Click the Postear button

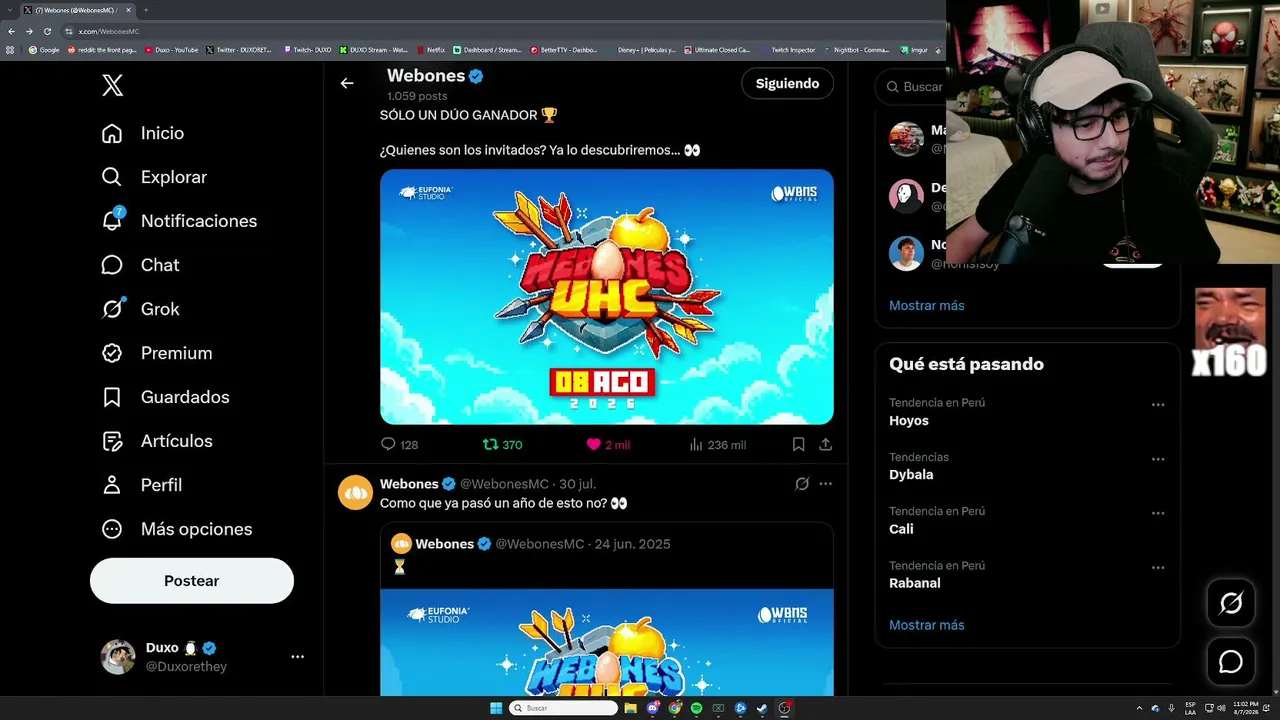click(192, 581)
